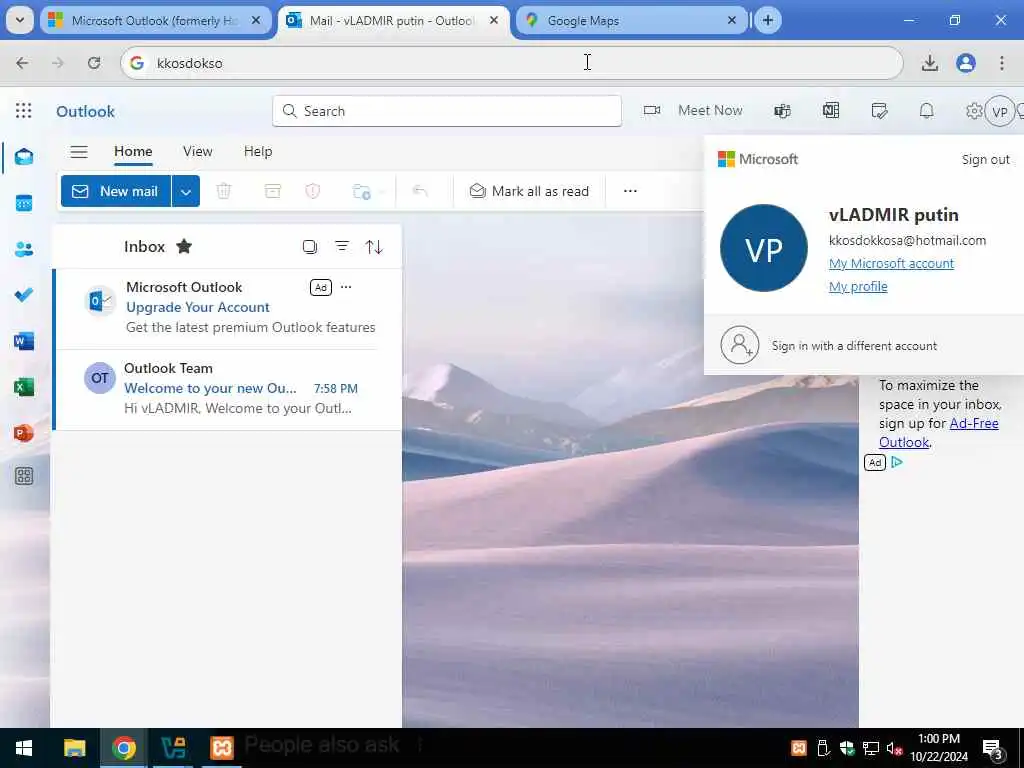The image size is (1024, 768).
Task: Open the Upgrade Your Account ad message
Action: click(x=227, y=308)
